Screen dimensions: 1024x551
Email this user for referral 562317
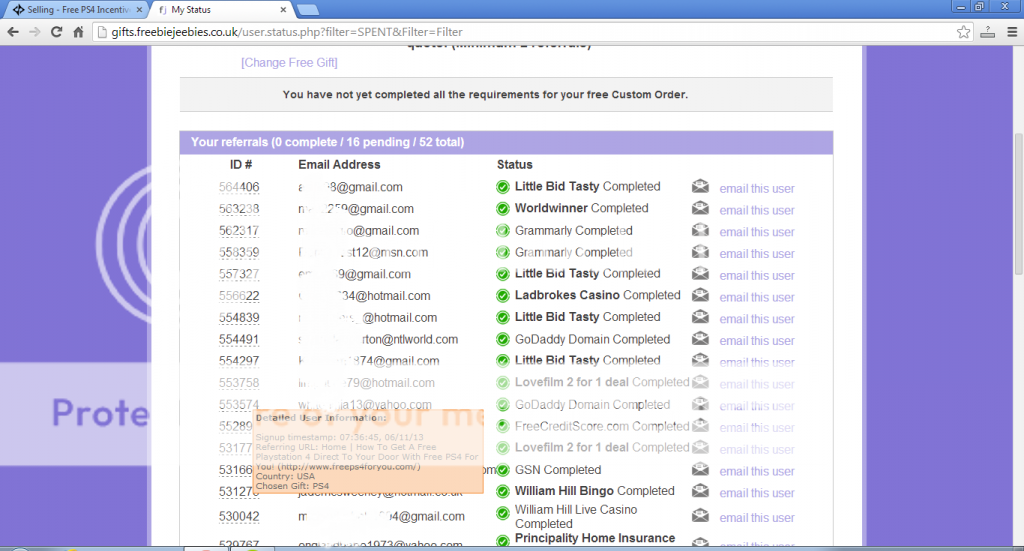coord(757,232)
